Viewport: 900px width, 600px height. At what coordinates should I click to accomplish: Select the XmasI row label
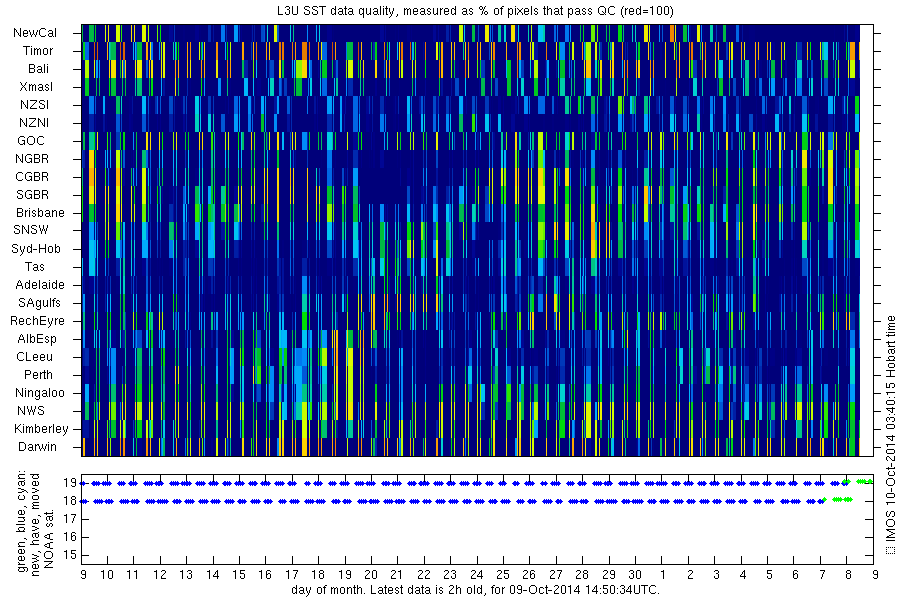[36, 87]
